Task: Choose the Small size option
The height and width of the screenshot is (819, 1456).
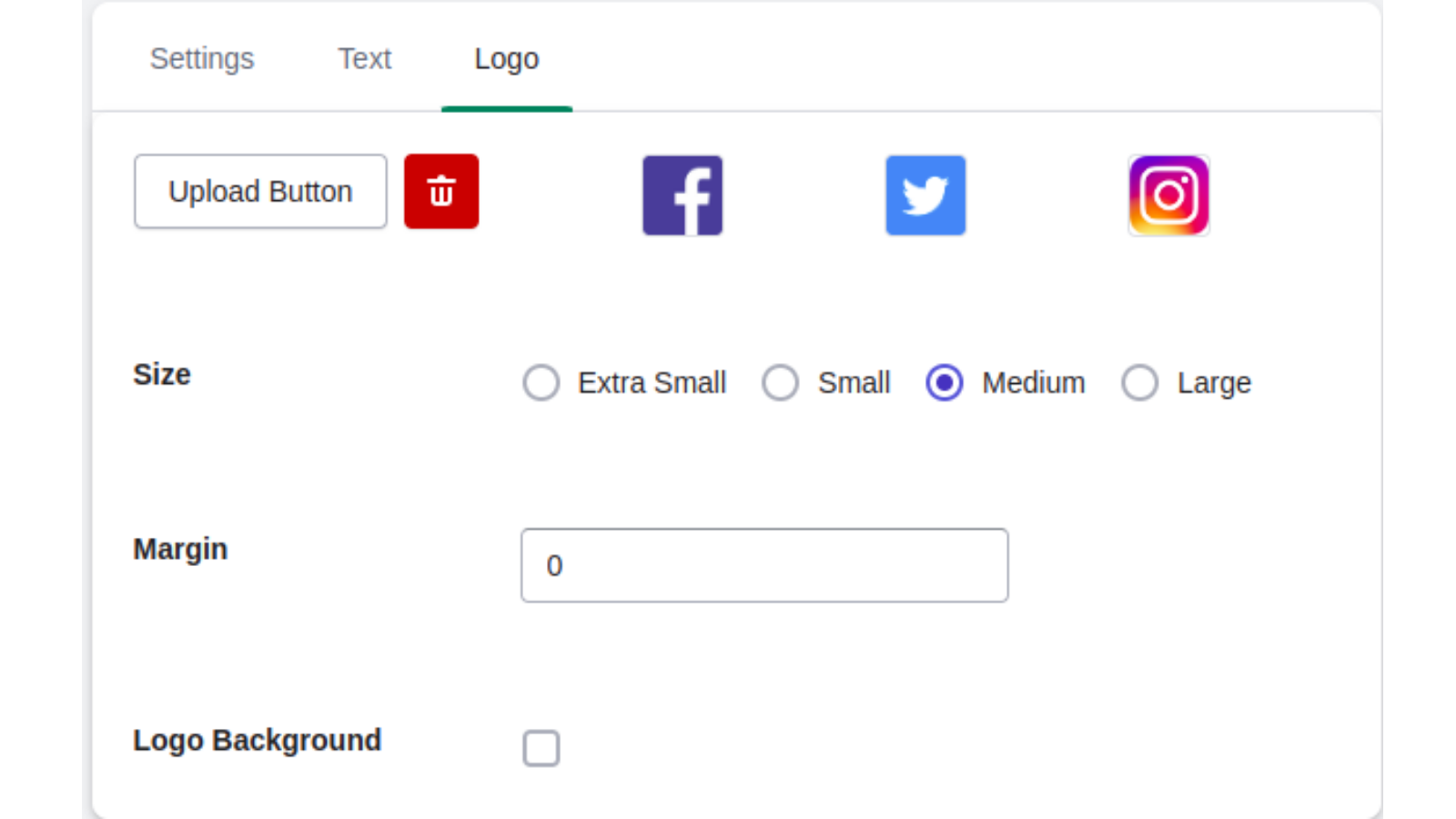Action: click(x=781, y=383)
